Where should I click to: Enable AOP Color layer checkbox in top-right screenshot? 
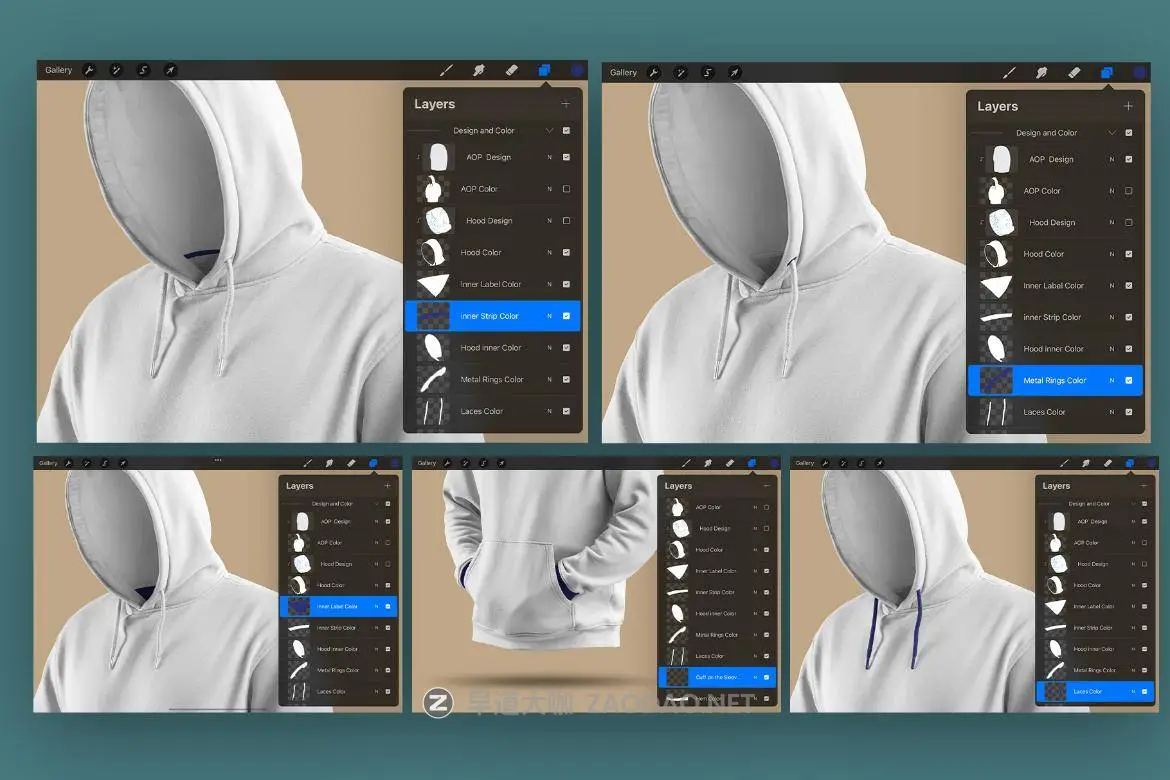coord(1129,191)
